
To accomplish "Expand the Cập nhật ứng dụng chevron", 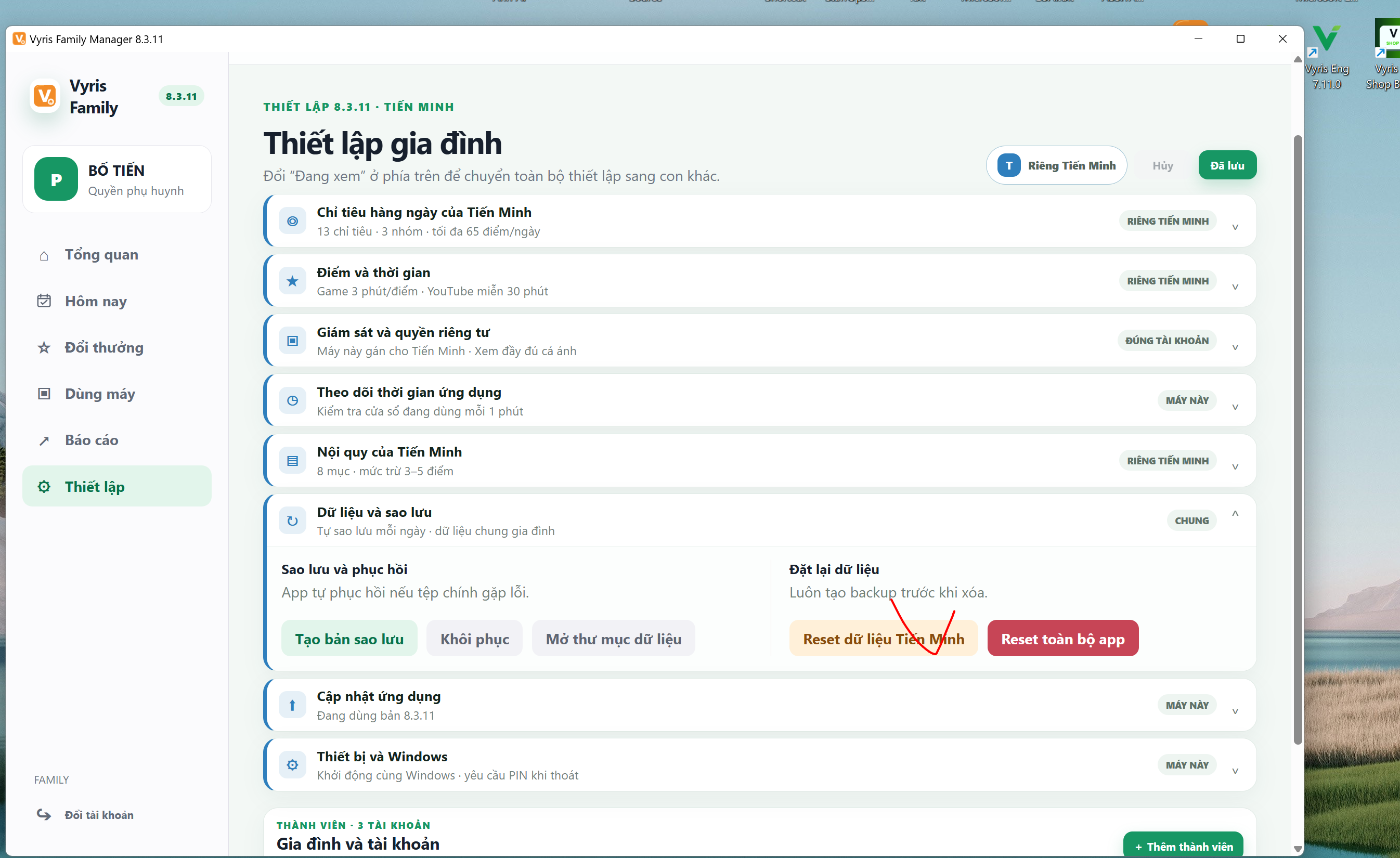I will tap(1235, 711).
